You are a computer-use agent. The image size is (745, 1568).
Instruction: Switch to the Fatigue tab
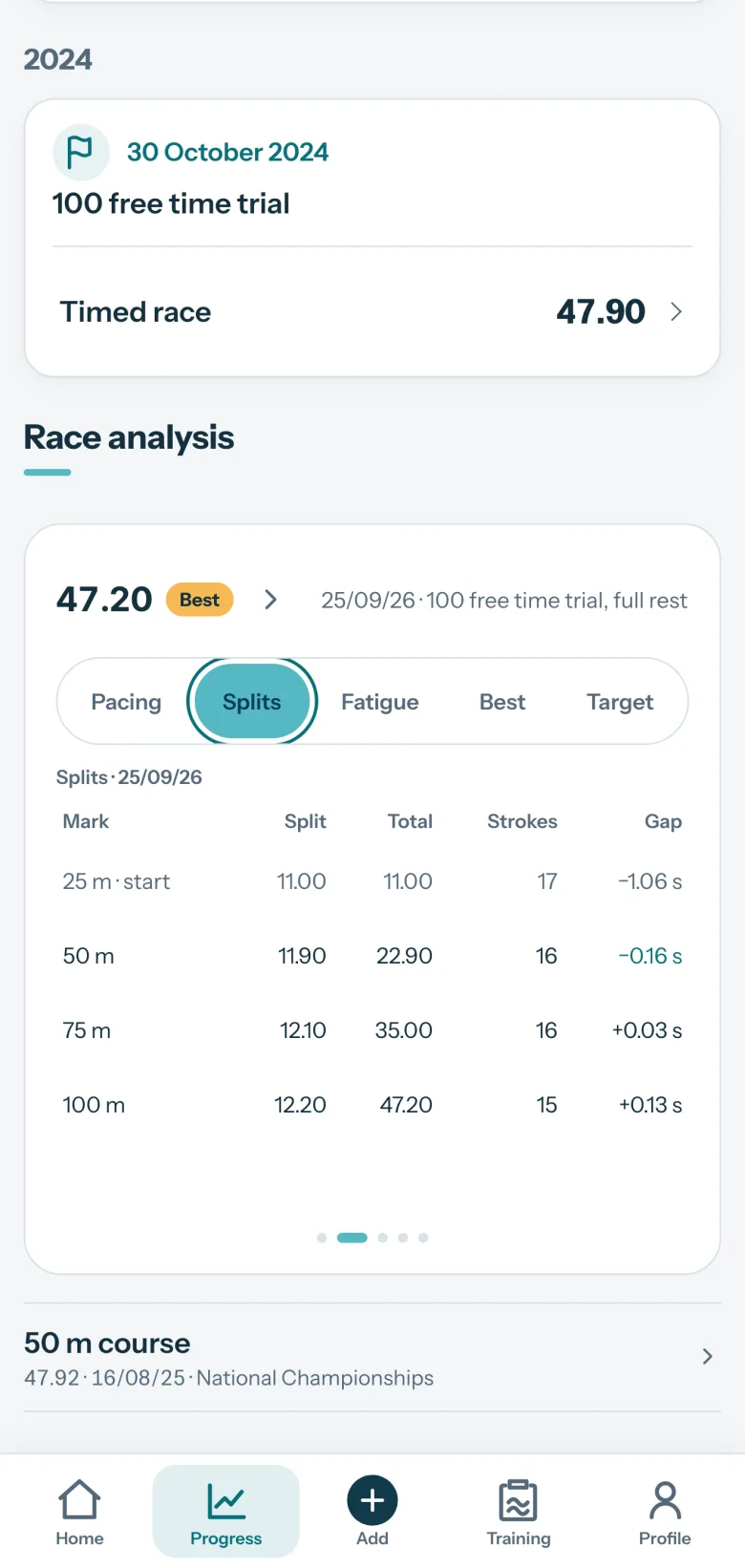[x=380, y=702]
